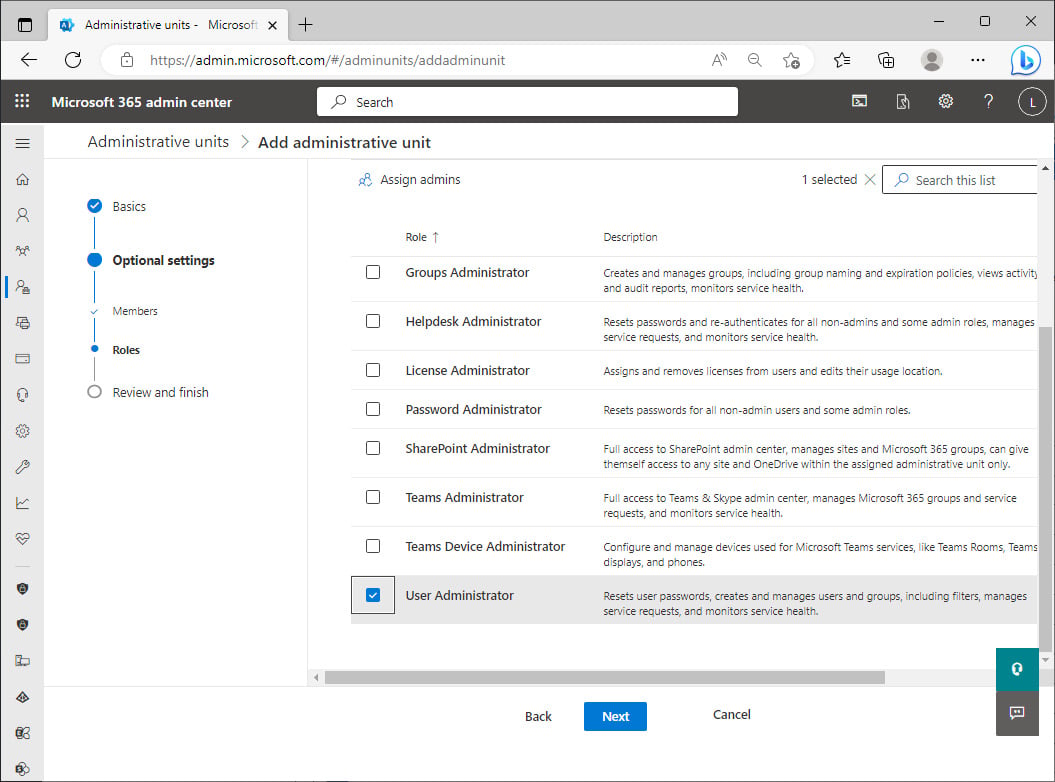Click browser zoom out icon
Screen dimensions: 1055x782
coord(755,60)
